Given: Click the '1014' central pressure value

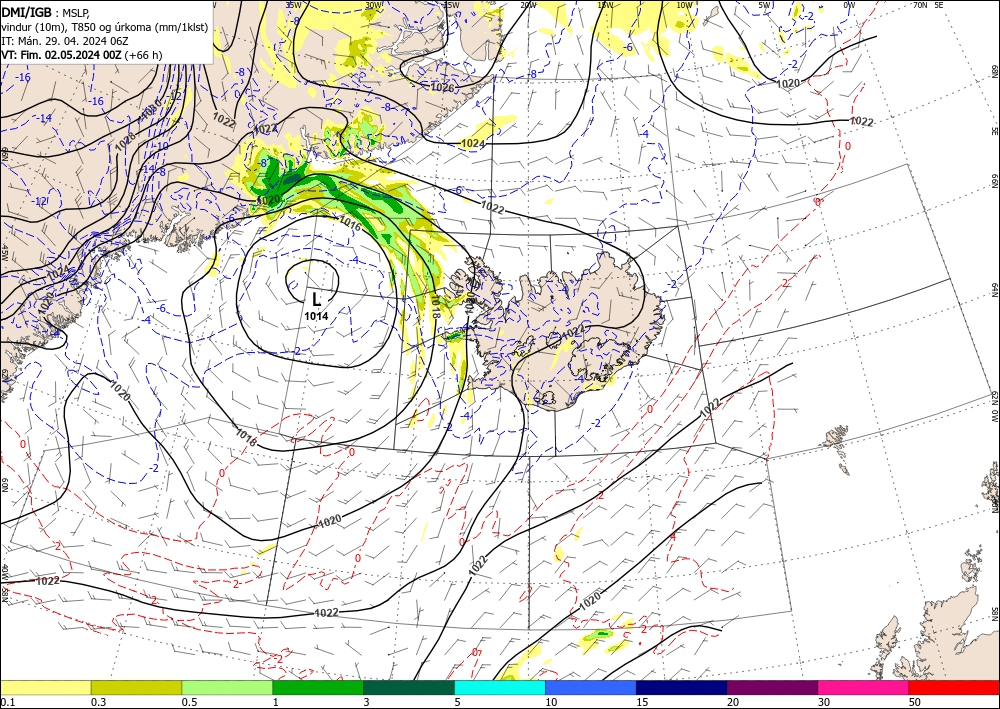Looking at the screenshot, I should [316, 316].
